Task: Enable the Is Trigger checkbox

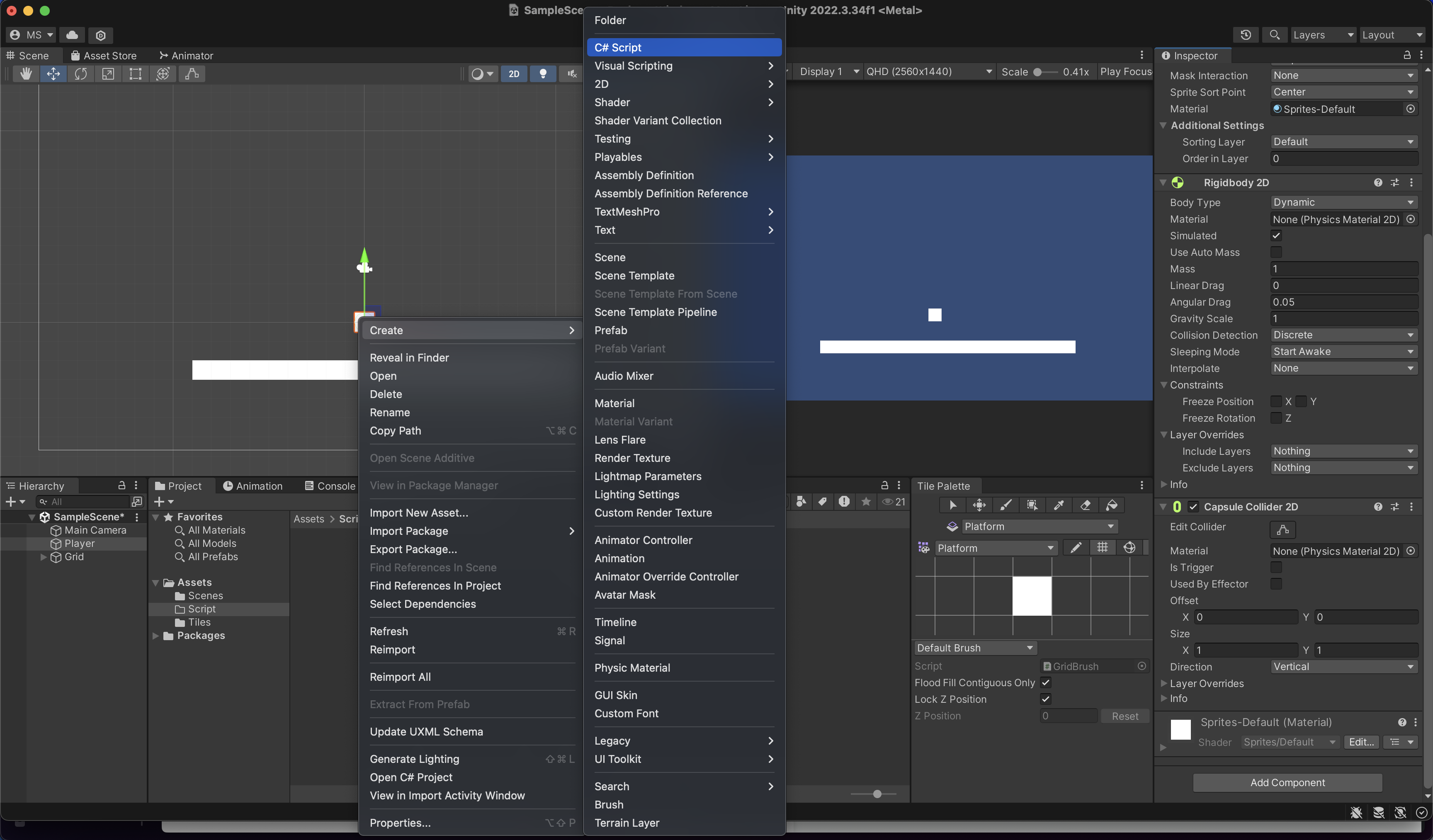Action: pos(1276,567)
